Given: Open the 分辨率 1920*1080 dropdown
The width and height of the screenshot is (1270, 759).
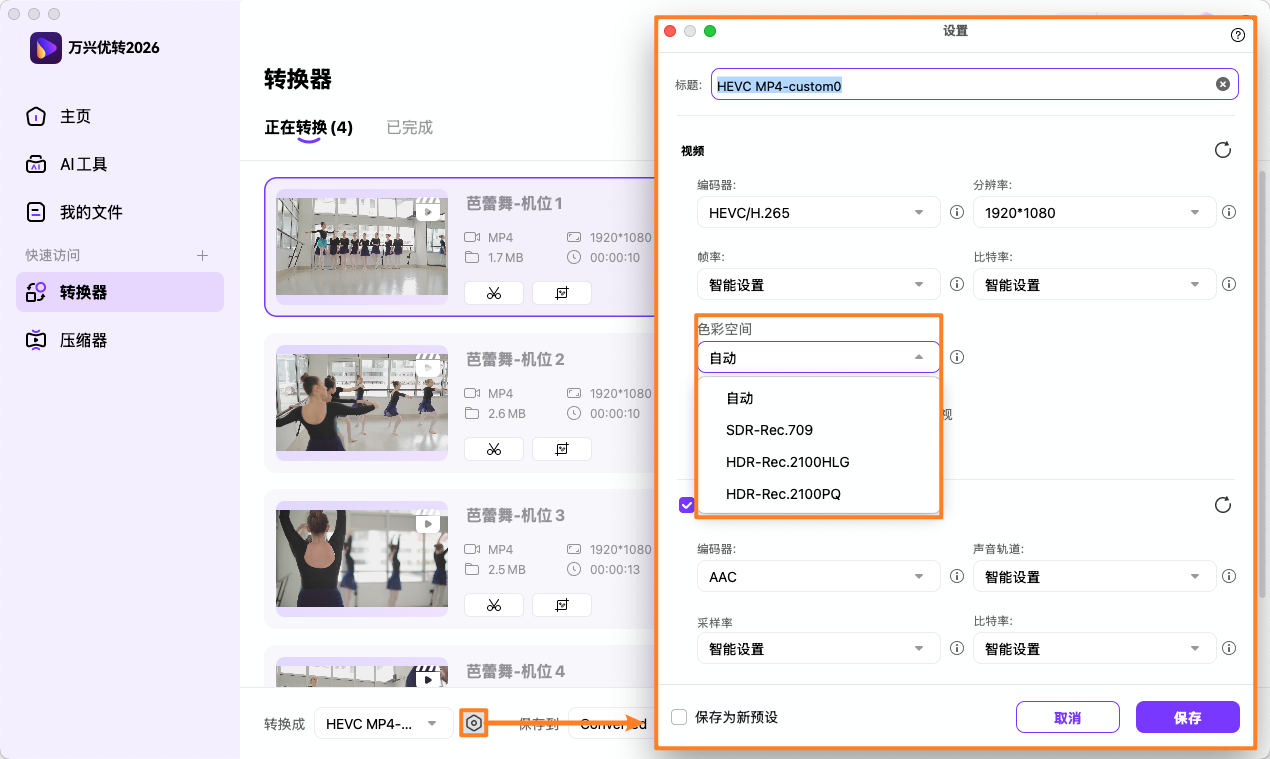Looking at the screenshot, I should (1095, 212).
